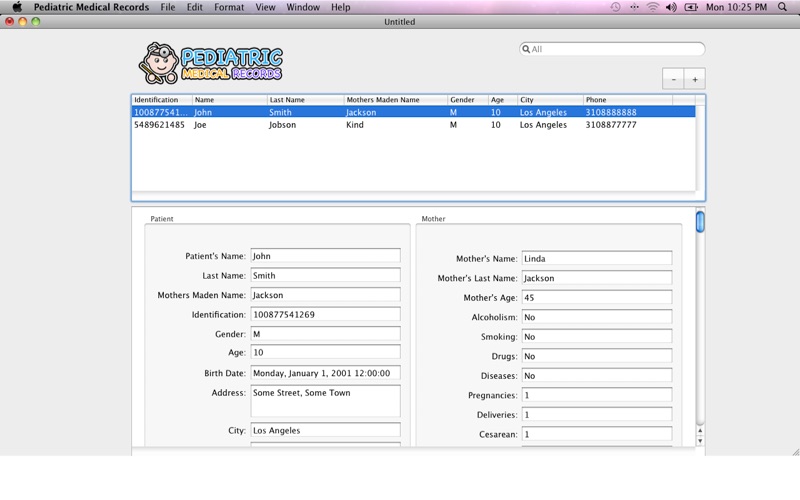Add a new record with plus button
800x500 pixels.
pos(695,79)
